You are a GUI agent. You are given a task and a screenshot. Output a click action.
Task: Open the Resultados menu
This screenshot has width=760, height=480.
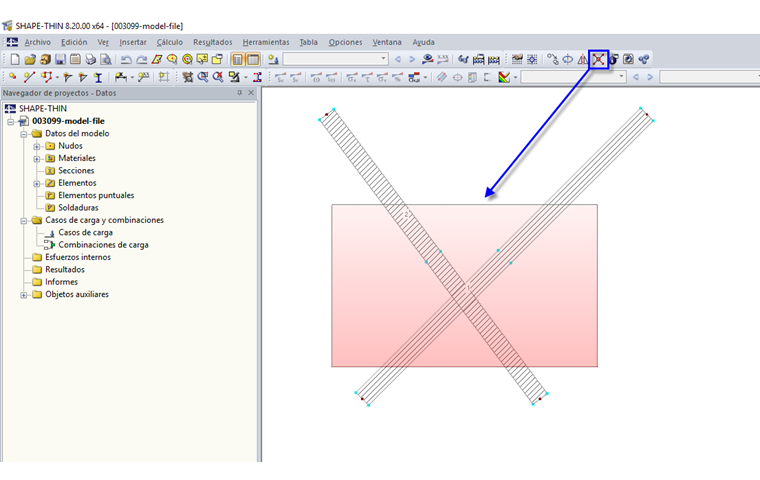213,42
